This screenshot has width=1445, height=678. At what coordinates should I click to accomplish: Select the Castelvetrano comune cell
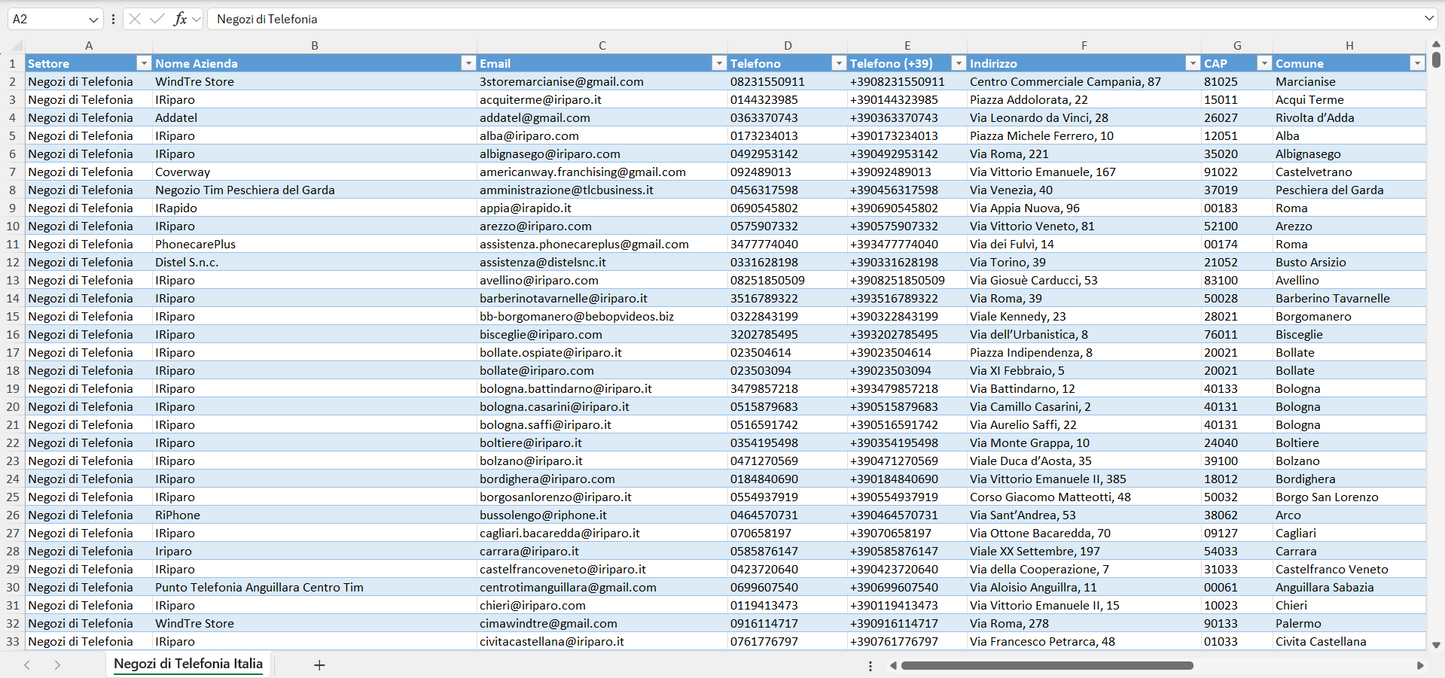pyautogui.click(x=1349, y=172)
